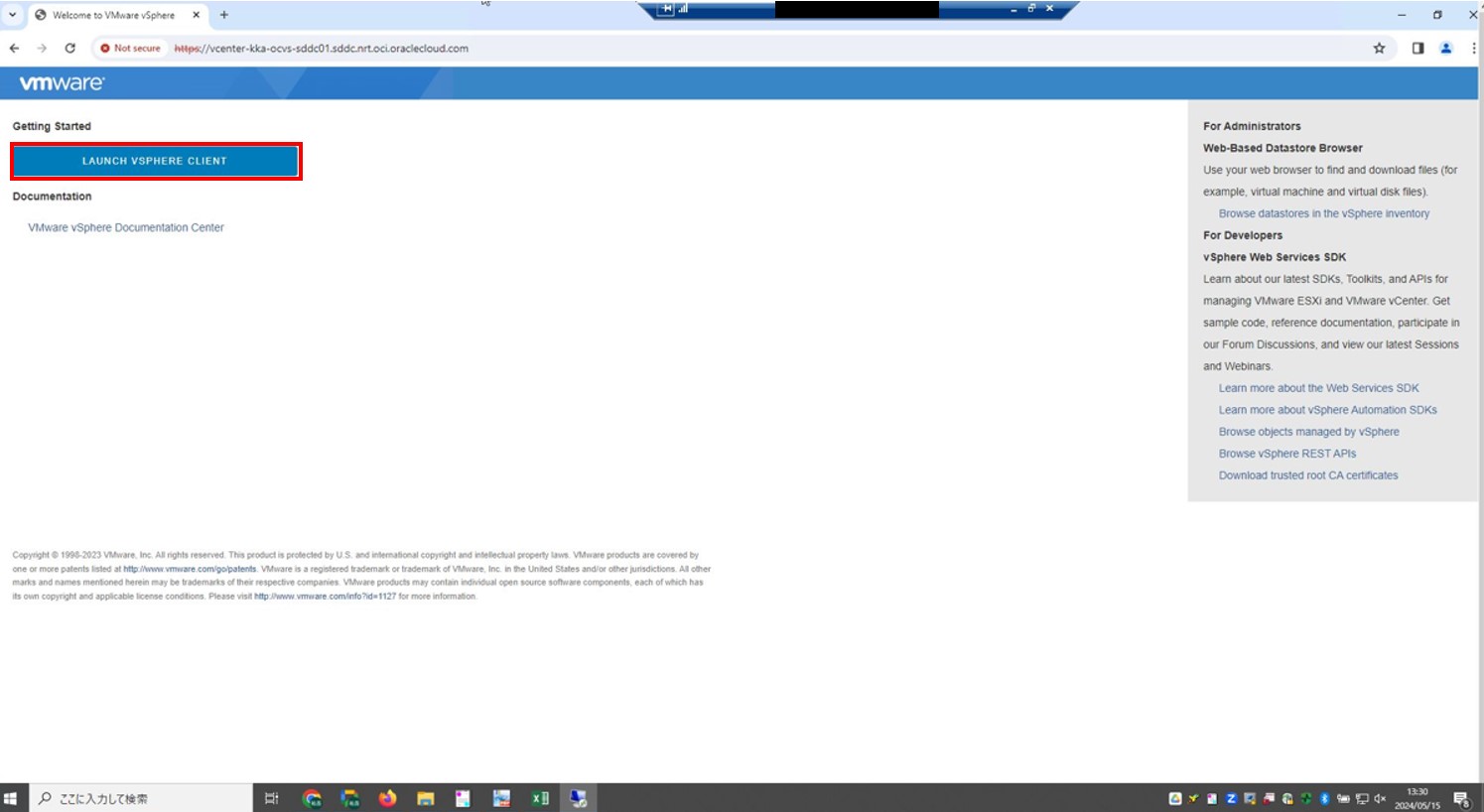Image resolution: width=1484 pixels, height=812 pixels.
Task: Click the Launch vSphere Client button
Action: (155, 161)
